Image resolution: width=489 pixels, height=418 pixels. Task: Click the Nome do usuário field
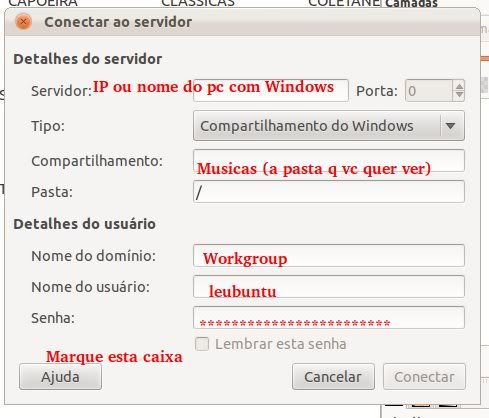coord(329,287)
